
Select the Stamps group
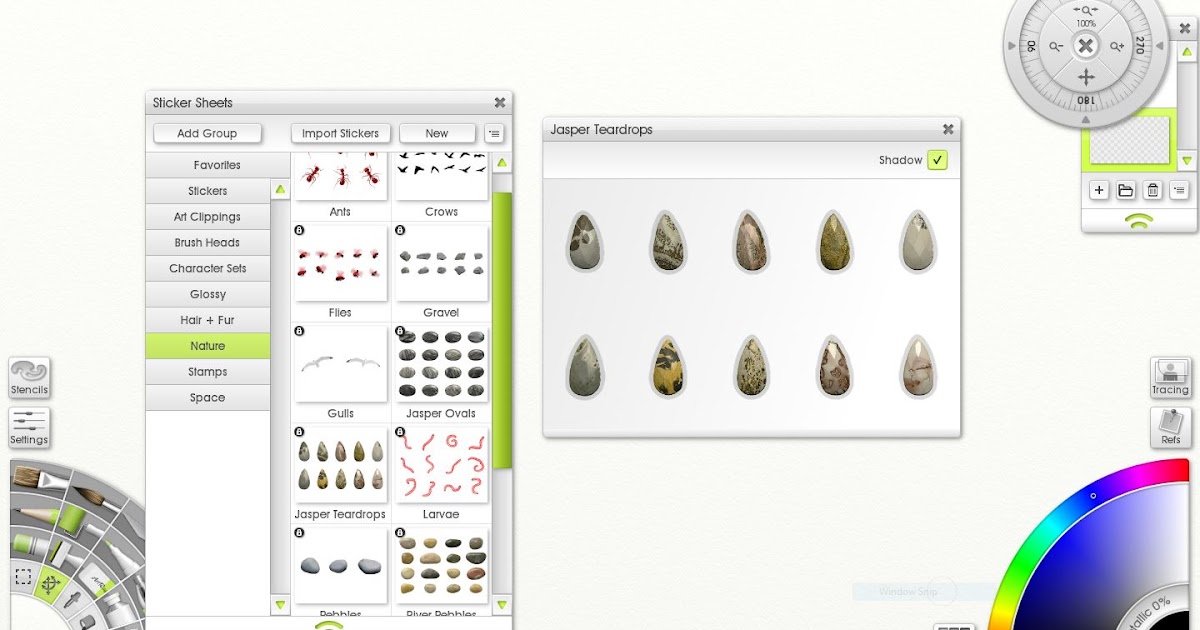208,372
